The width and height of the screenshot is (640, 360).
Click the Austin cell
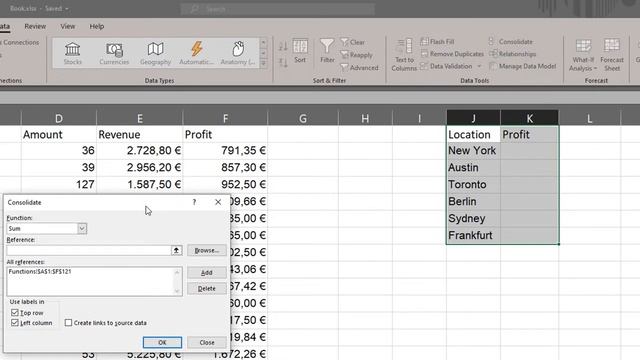tap(473, 167)
